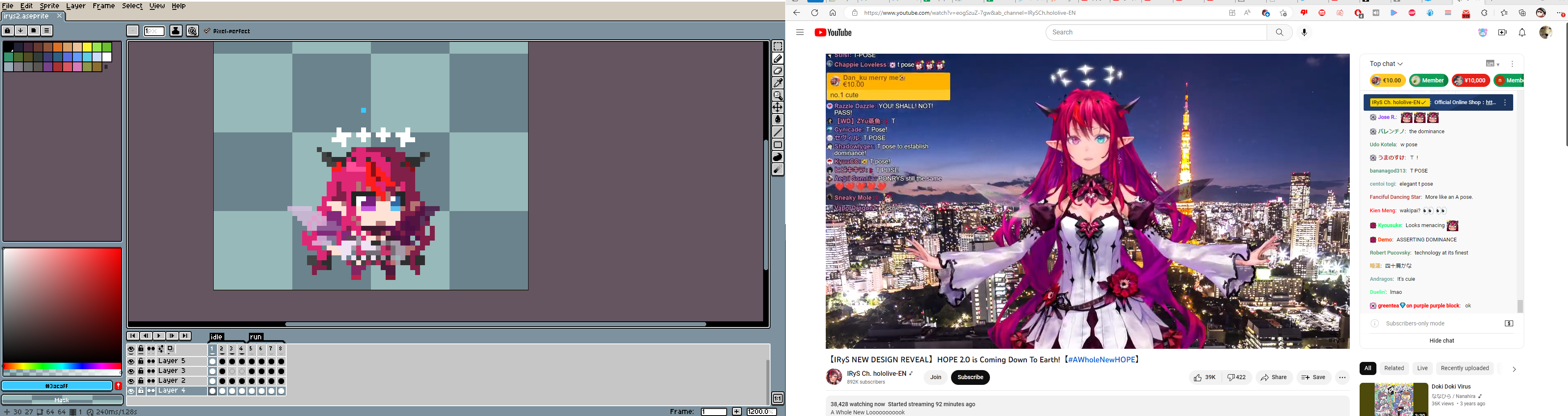
Task: Expand the Top chat dropdown
Action: click(1386, 64)
